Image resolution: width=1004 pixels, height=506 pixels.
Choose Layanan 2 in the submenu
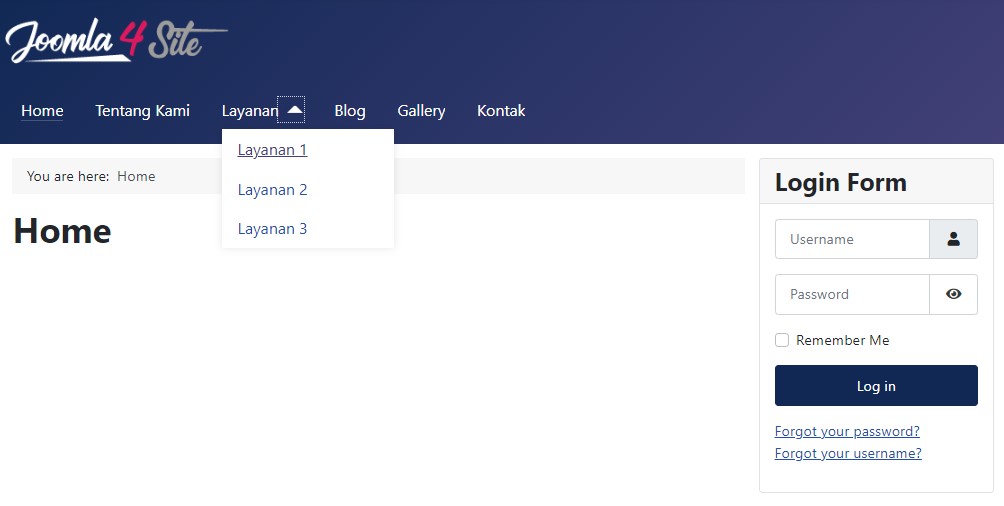[x=272, y=190]
